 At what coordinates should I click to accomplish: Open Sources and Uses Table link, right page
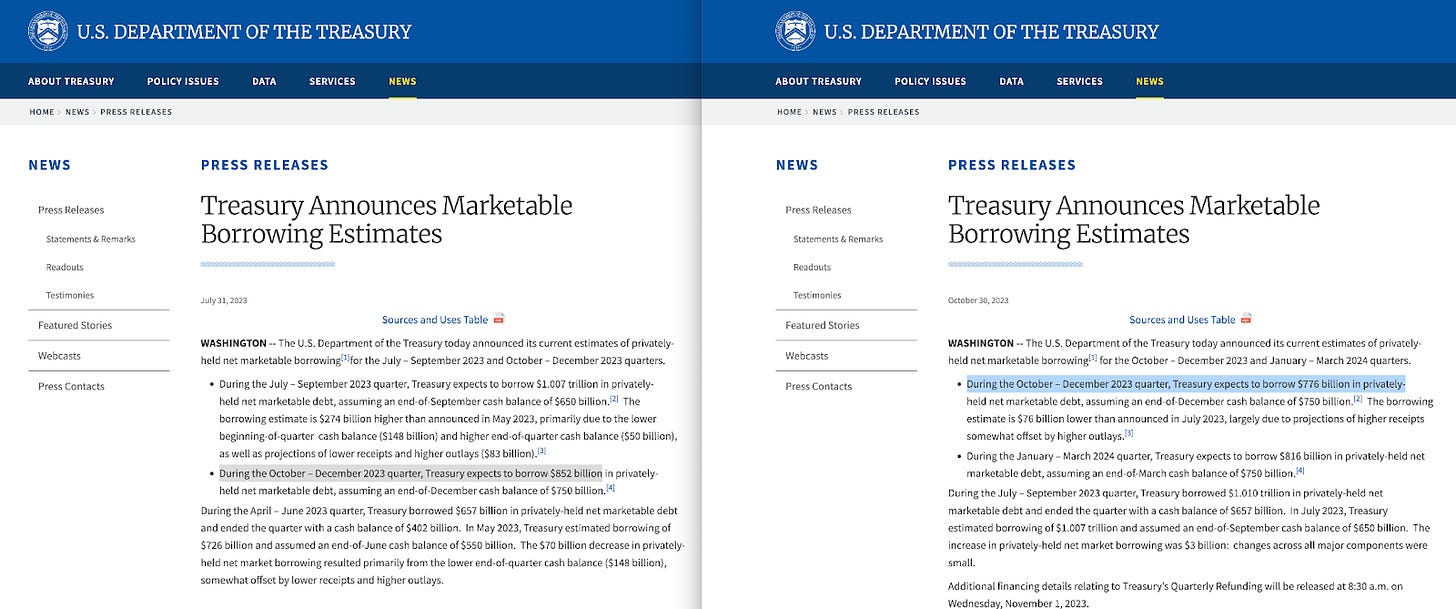1182,320
